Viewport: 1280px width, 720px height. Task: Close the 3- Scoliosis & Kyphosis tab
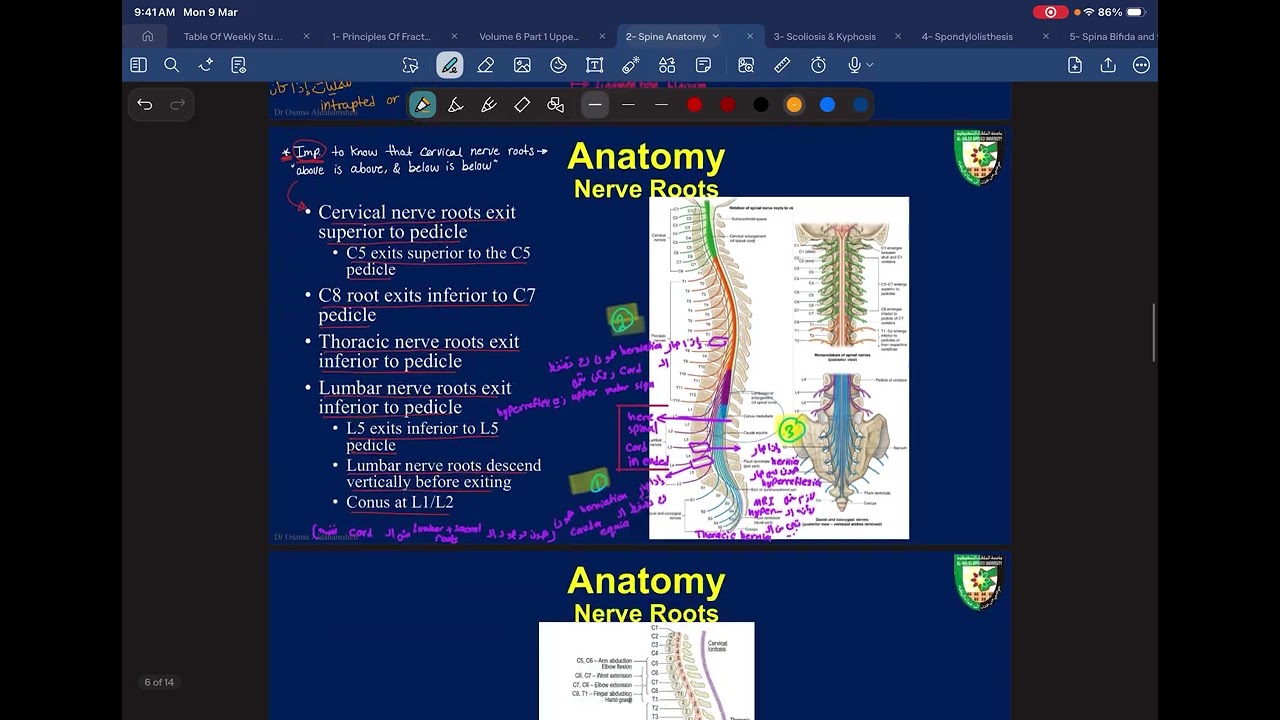coord(898,37)
